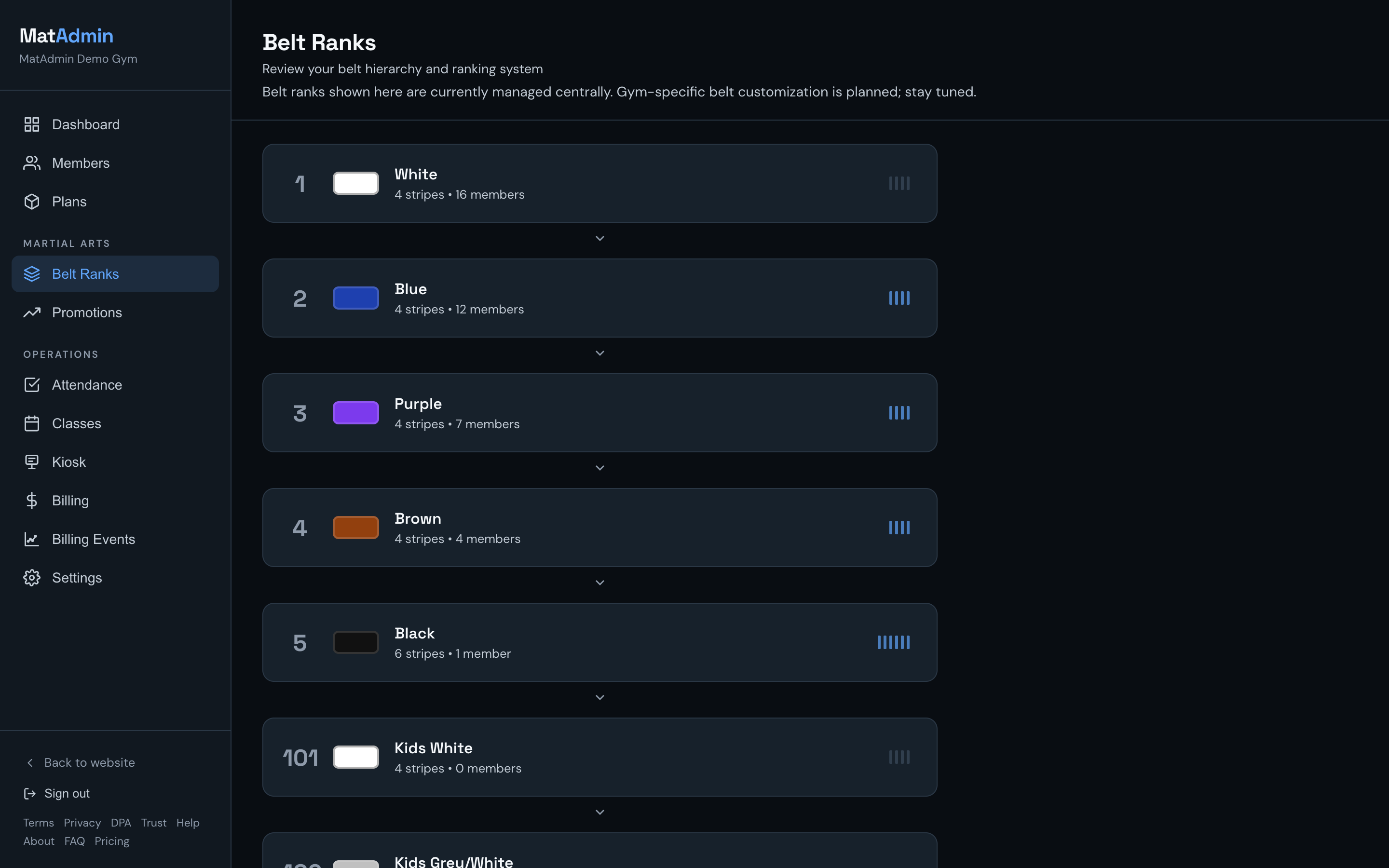Click the Members people icon

(x=31, y=163)
